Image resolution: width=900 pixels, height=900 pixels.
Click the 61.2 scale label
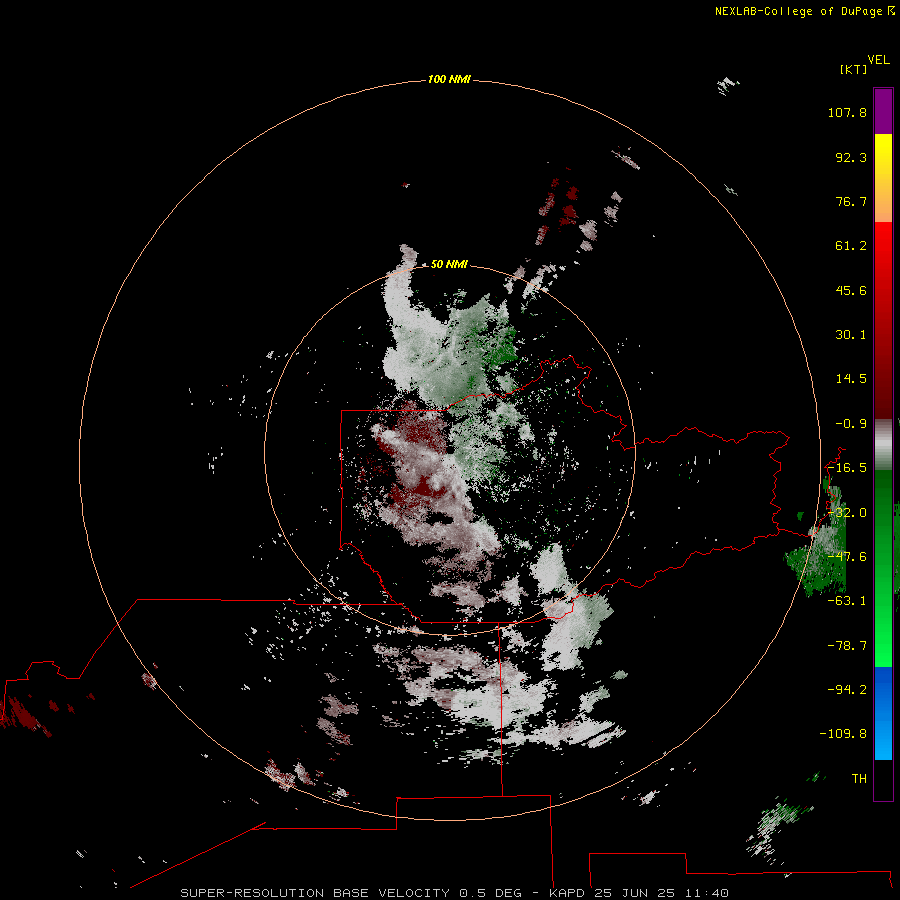(851, 246)
